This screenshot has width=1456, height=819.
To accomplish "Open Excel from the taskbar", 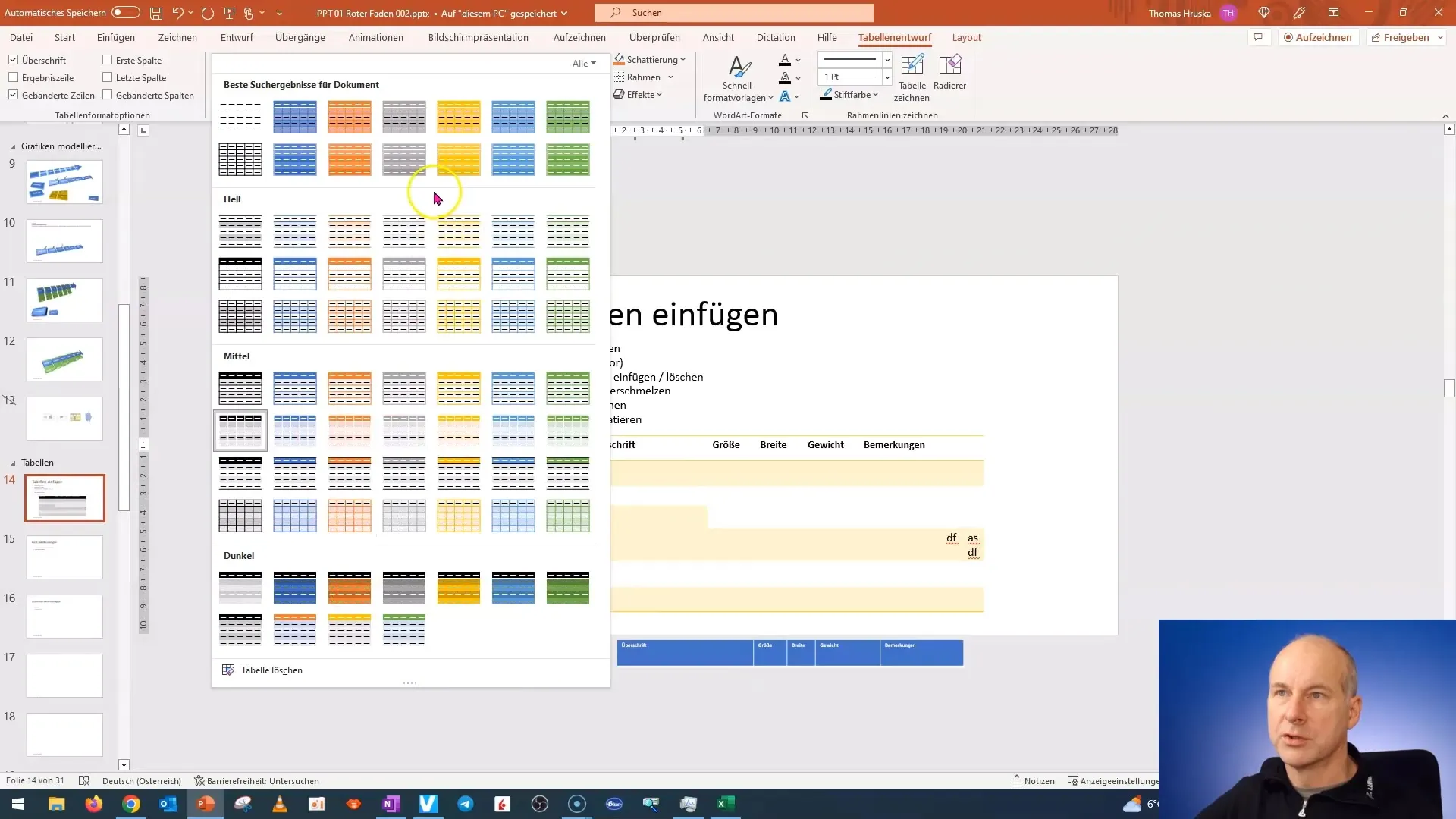I will [x=726, y=804].
